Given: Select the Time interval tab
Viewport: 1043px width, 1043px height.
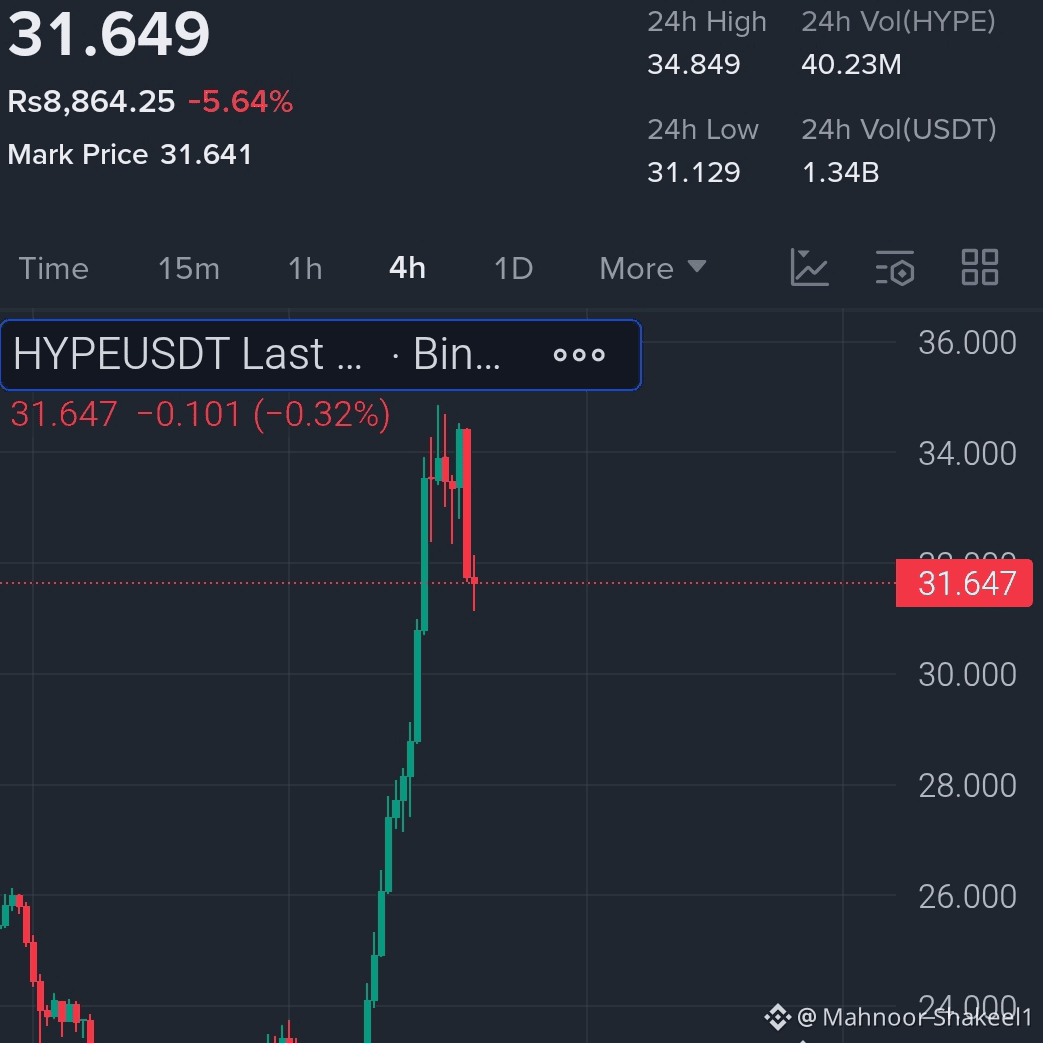Looking at the screenshot, I should 53,269.
